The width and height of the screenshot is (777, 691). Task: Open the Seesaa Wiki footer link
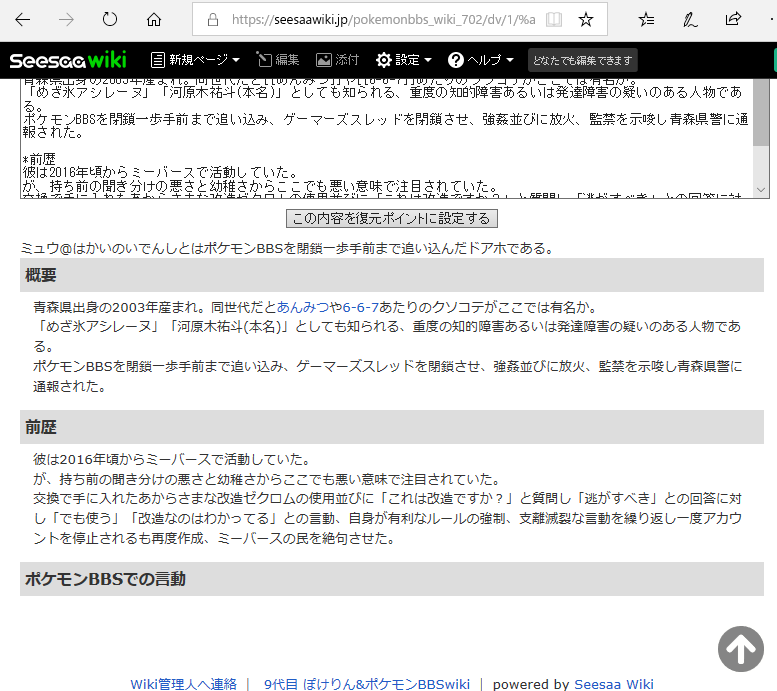pos(613,684)
